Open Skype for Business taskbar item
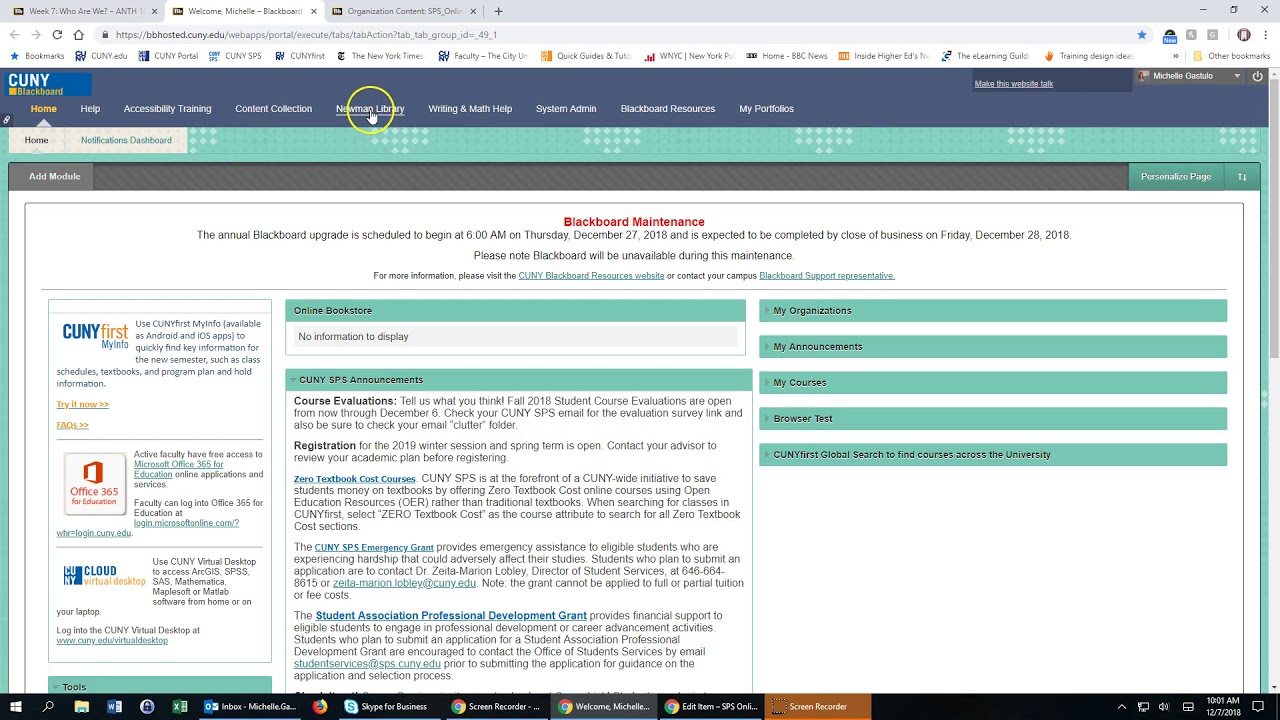This screenshot has height=720, width=1280. tap(386, 707)
